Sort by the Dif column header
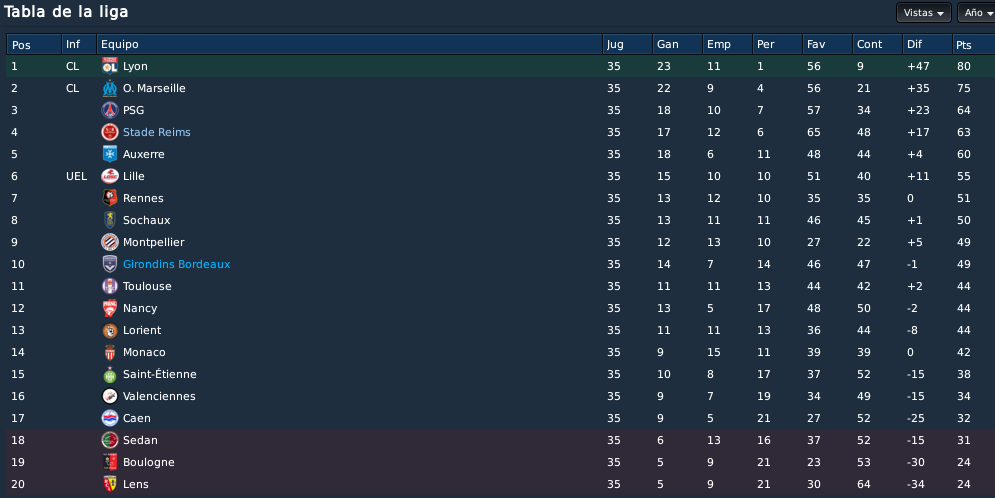 pyautogui.click(x=927, y=44)
